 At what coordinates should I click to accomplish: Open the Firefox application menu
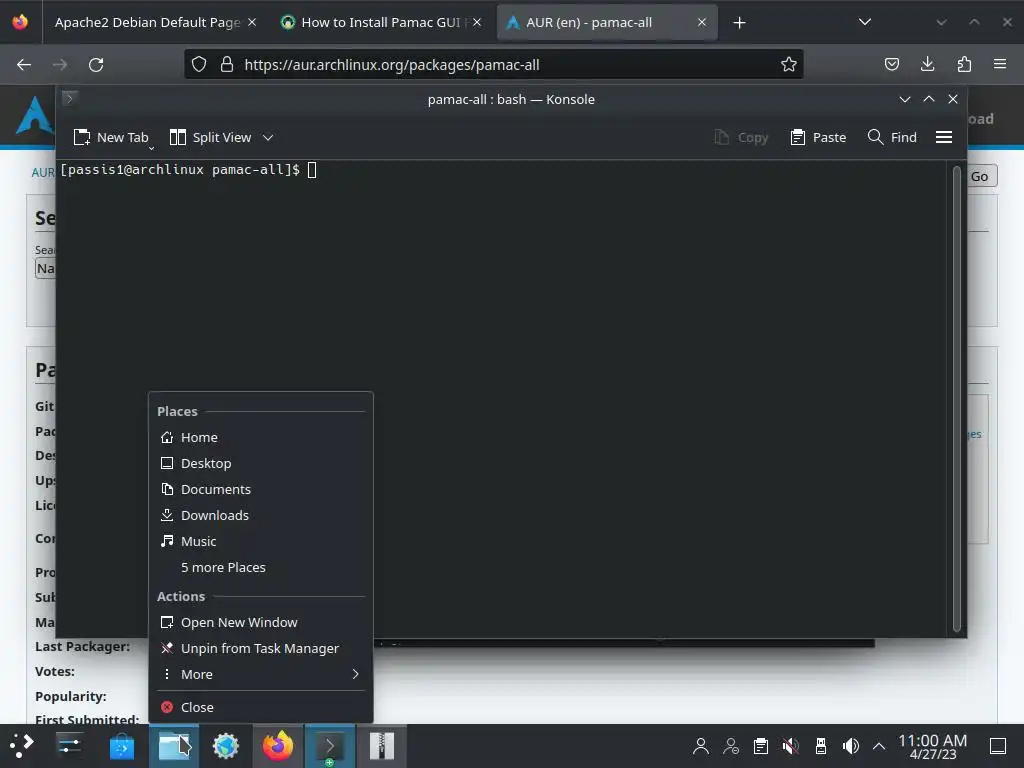click(1000, 64)
